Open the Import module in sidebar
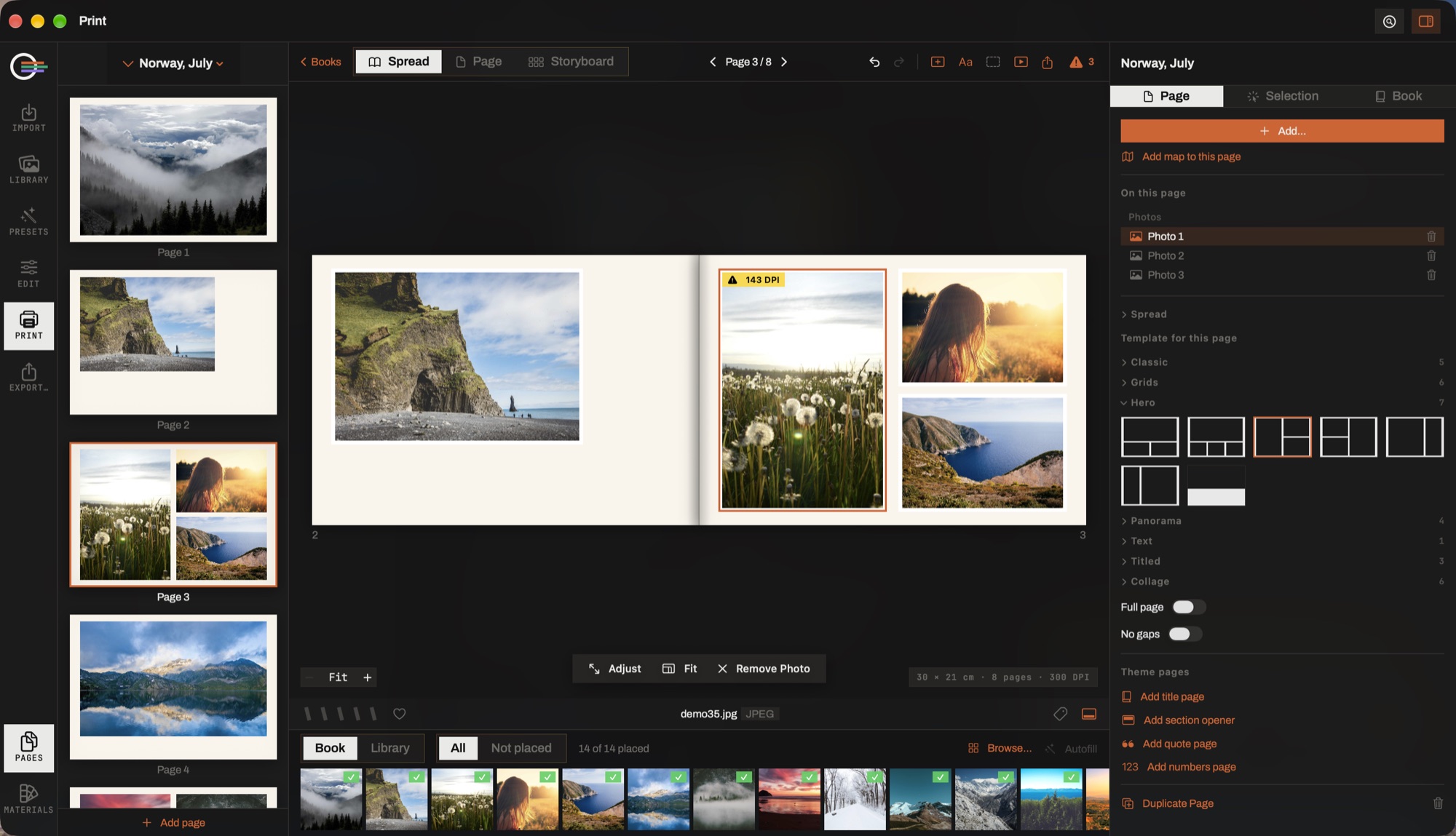The width and height of the screenshot is (1456, 836). [x=28, y=118]
